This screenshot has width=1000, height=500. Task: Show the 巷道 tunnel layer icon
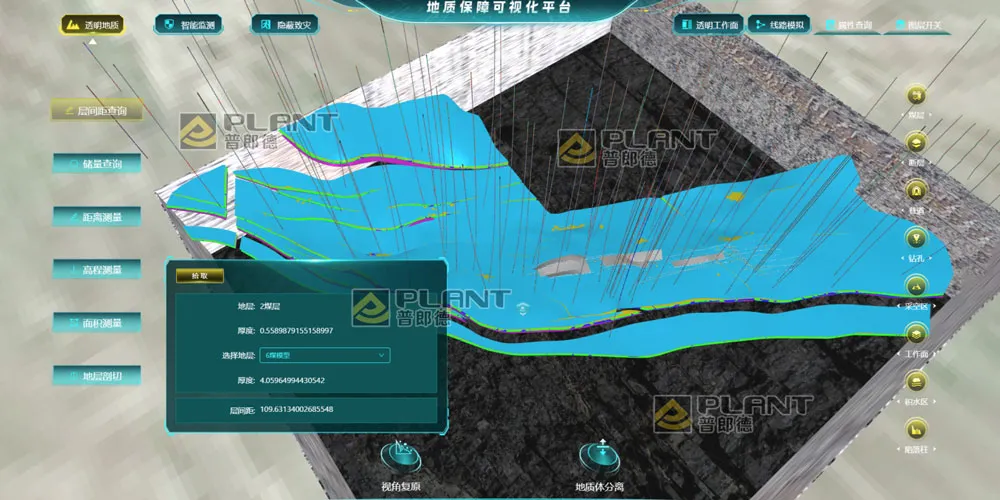point(915,190)
